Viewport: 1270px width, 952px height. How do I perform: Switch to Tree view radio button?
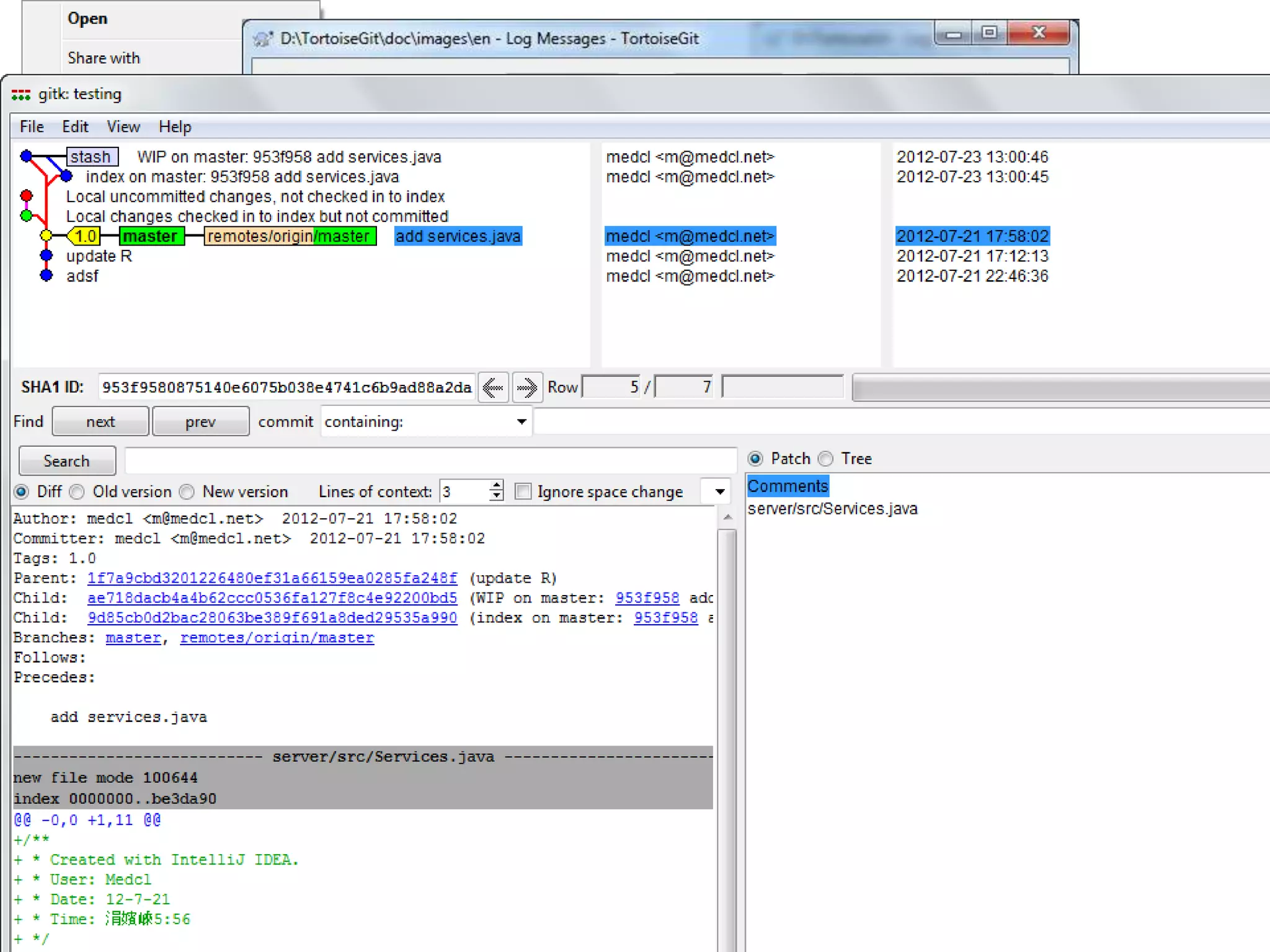(825, 459)
